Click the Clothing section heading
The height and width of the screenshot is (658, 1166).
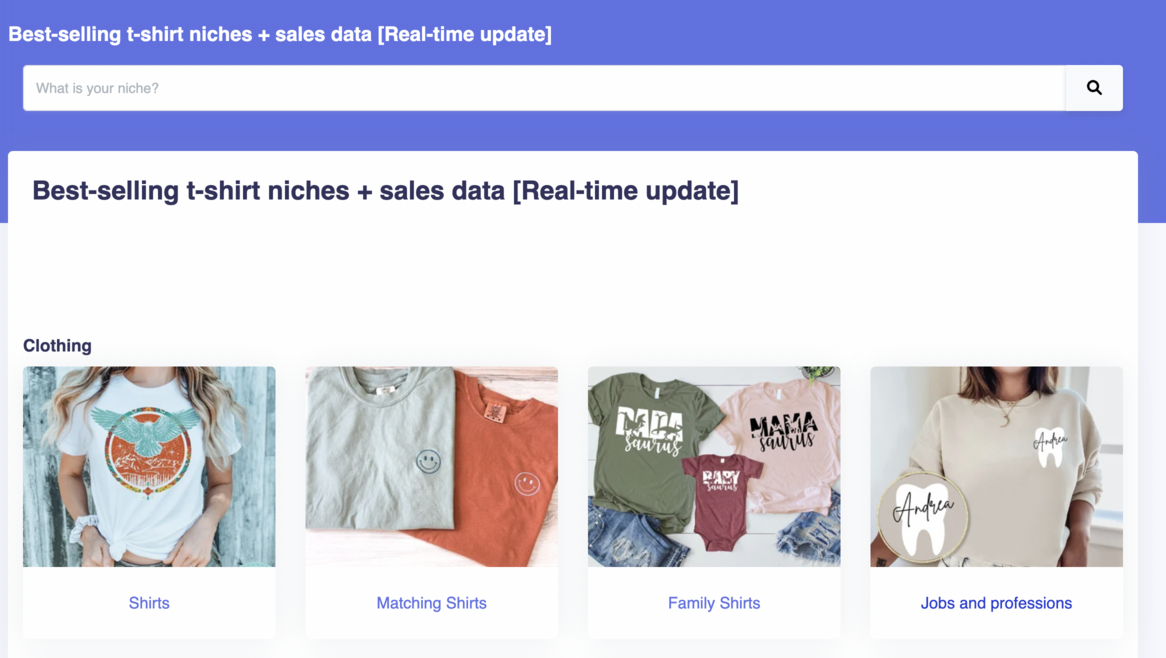pyautogui.click(x=57, y=346)
